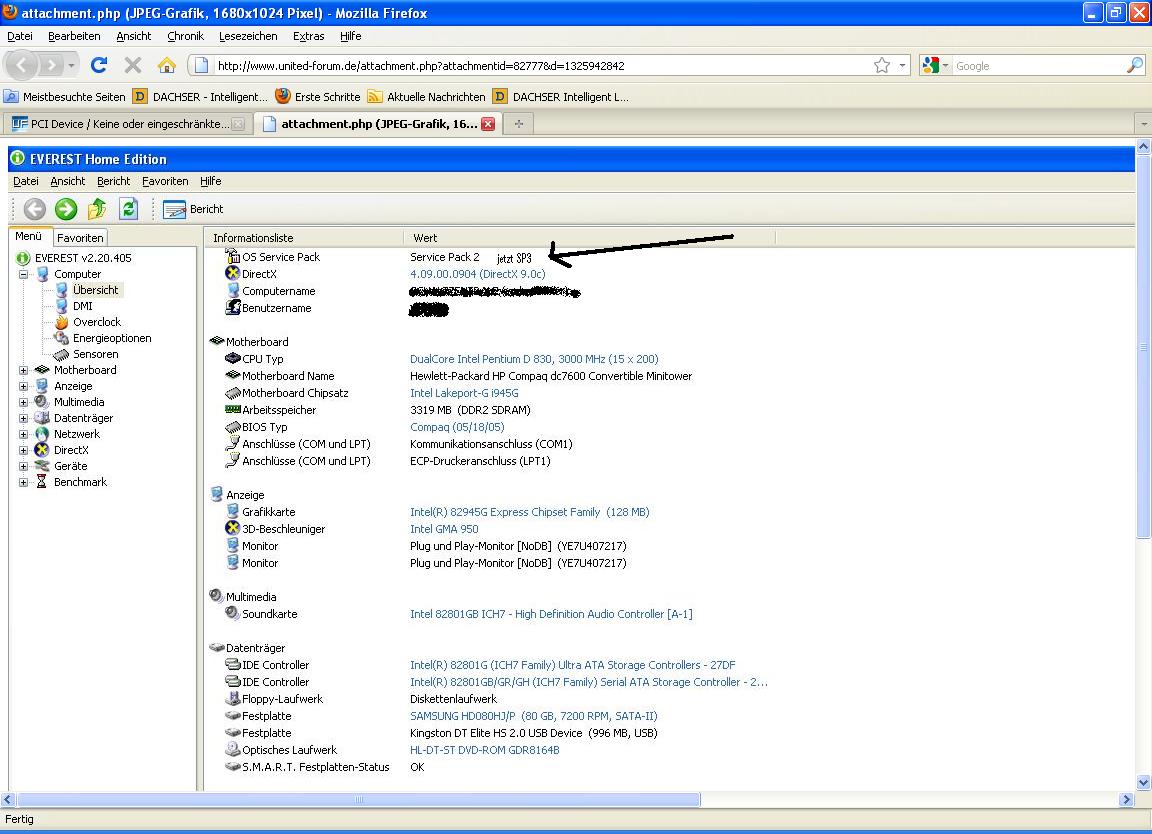Open the EVEREST Favoriten menu
Viewport: 1152px width, 834px height.
(x=165, y=181)
